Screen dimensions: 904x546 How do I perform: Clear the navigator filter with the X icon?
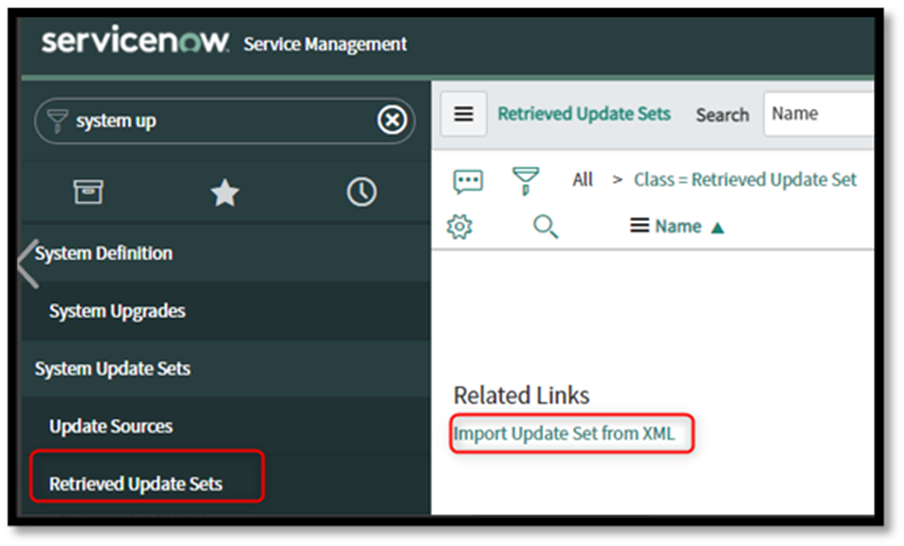392,121
